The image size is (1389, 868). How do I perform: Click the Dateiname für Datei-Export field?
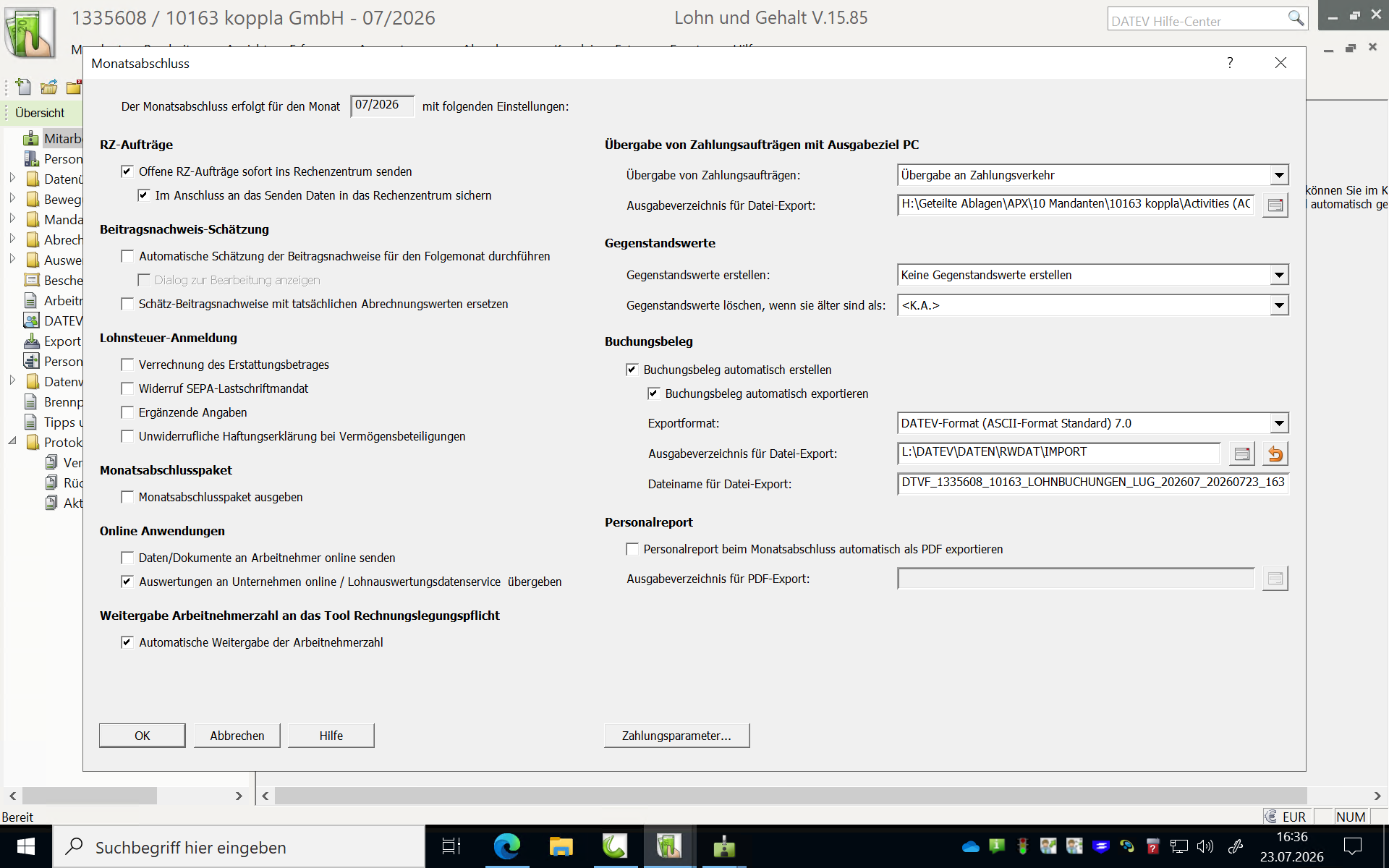1092,482
